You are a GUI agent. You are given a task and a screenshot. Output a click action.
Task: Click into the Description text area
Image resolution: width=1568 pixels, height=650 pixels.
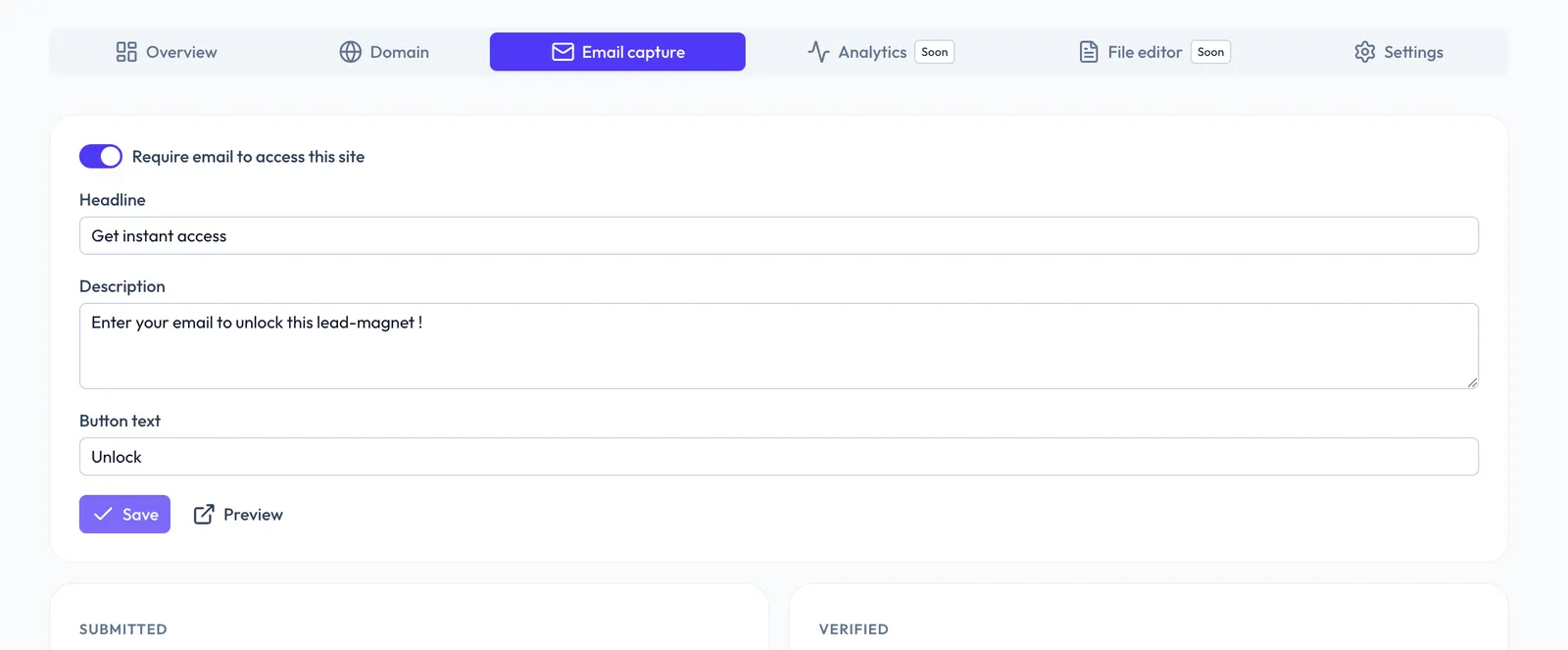pyautogui.click(x=779, y=346)
